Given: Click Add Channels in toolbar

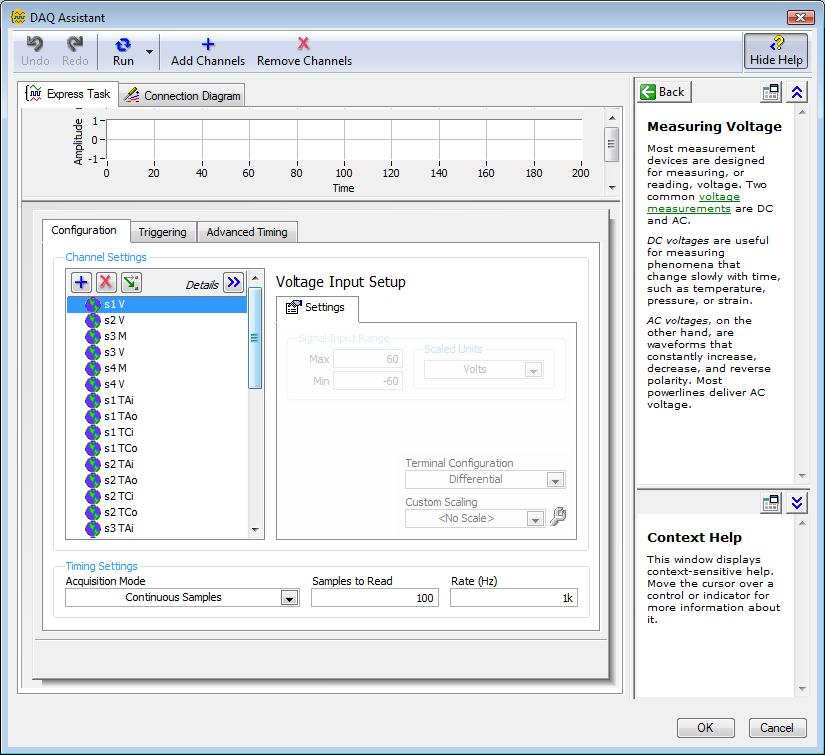Looking at the screenshot, I should 208,51.
